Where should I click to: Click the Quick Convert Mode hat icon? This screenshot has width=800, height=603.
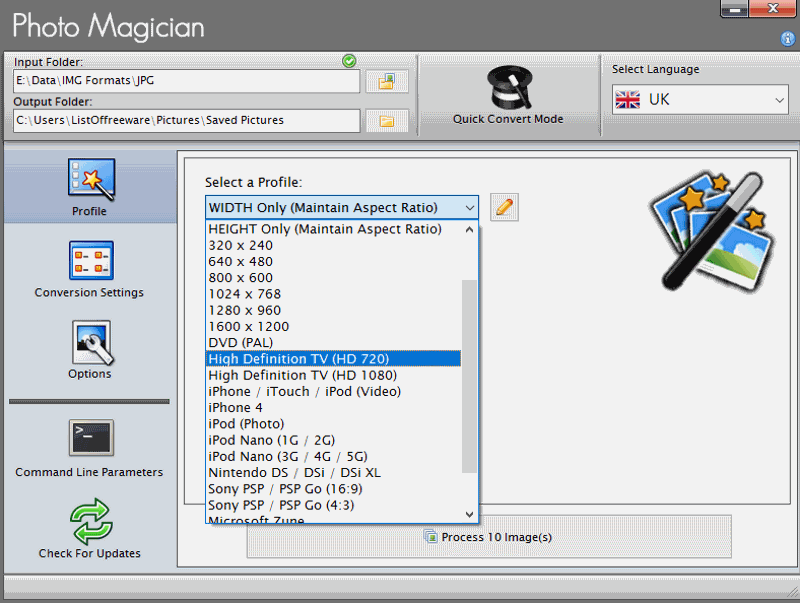[510, 87]
